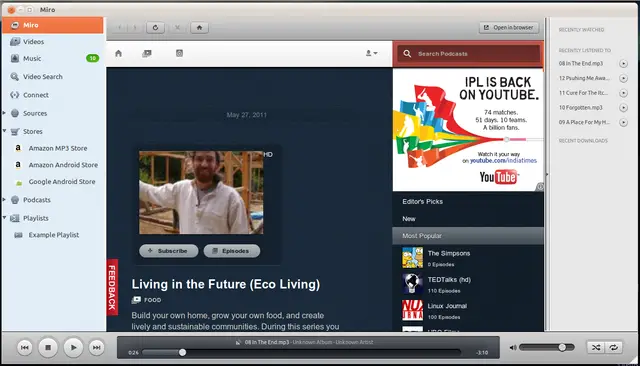Play 11 Cure For The Itc... from recent list

tap(623, 93)
